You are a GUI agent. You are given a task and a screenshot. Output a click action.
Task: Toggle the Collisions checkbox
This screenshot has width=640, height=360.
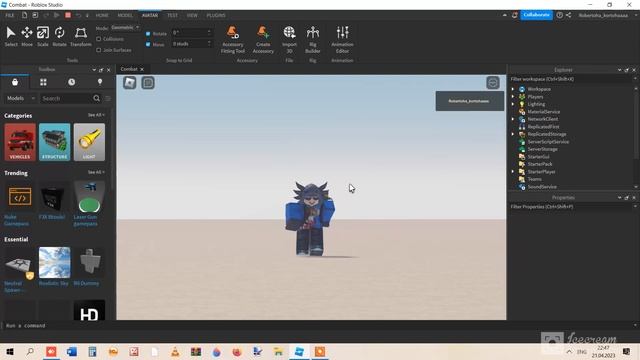click(x=98, y=39)
